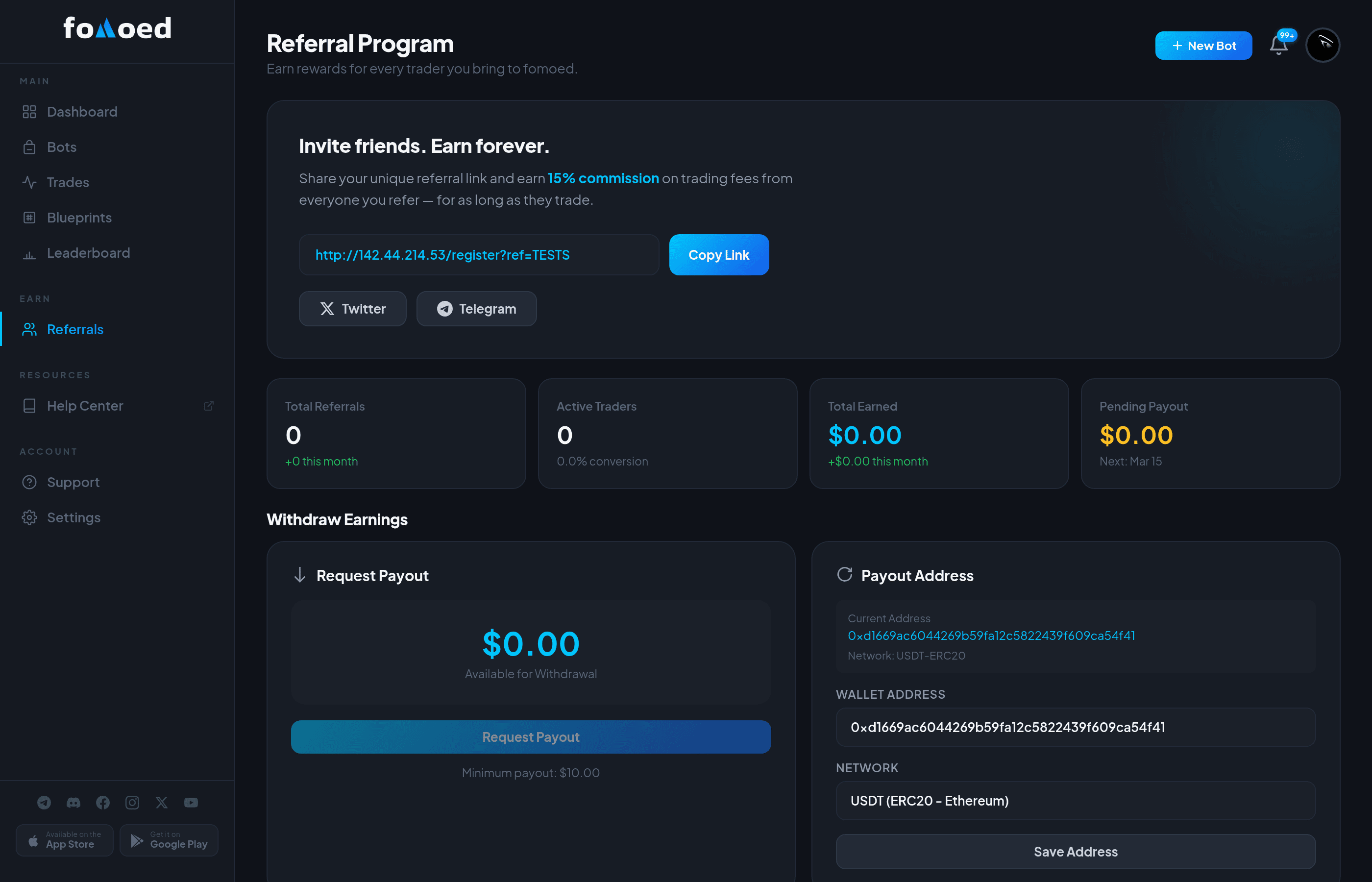Click the X logo on Twitter button

[x=327, y=309]
